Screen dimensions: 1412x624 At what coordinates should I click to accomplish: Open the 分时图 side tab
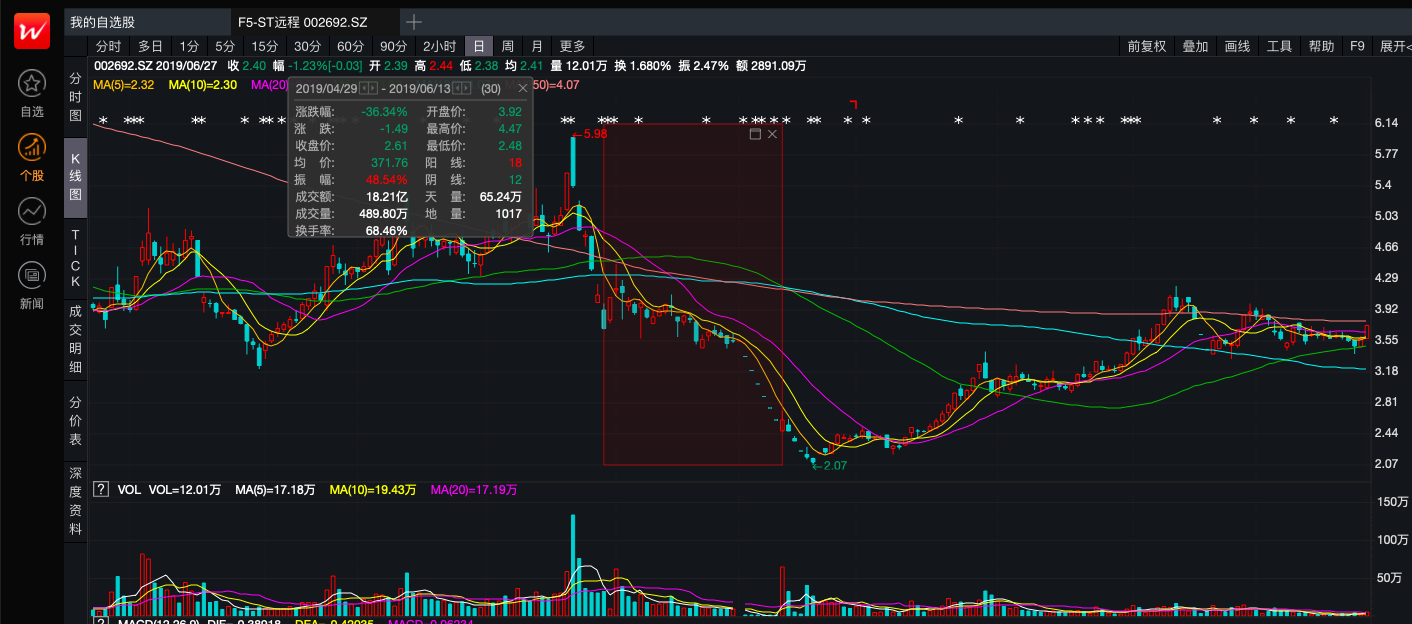click(x=76, y=97)
